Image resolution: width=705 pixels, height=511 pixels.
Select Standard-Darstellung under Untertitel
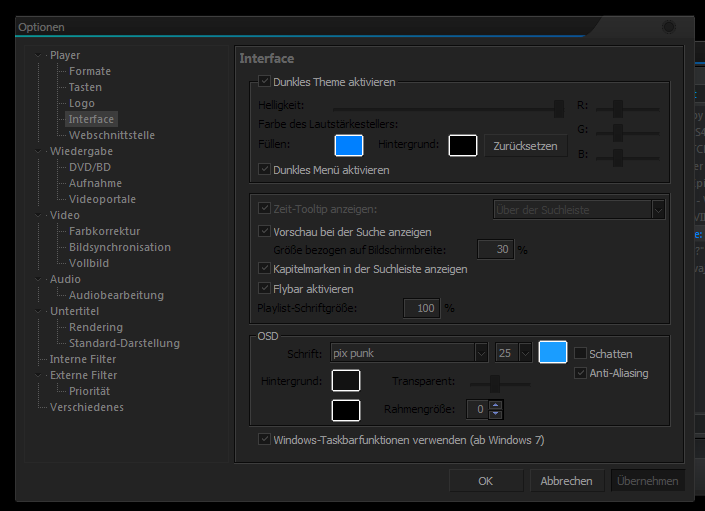(x=124, y=343)
